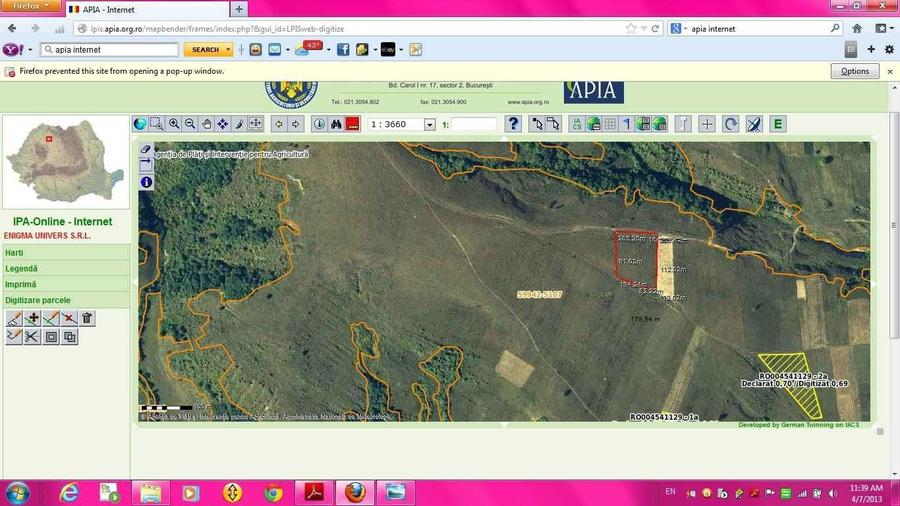900x506 pixels.
Task: Click the green E toolbar button
Action: [x=778, y=124]
